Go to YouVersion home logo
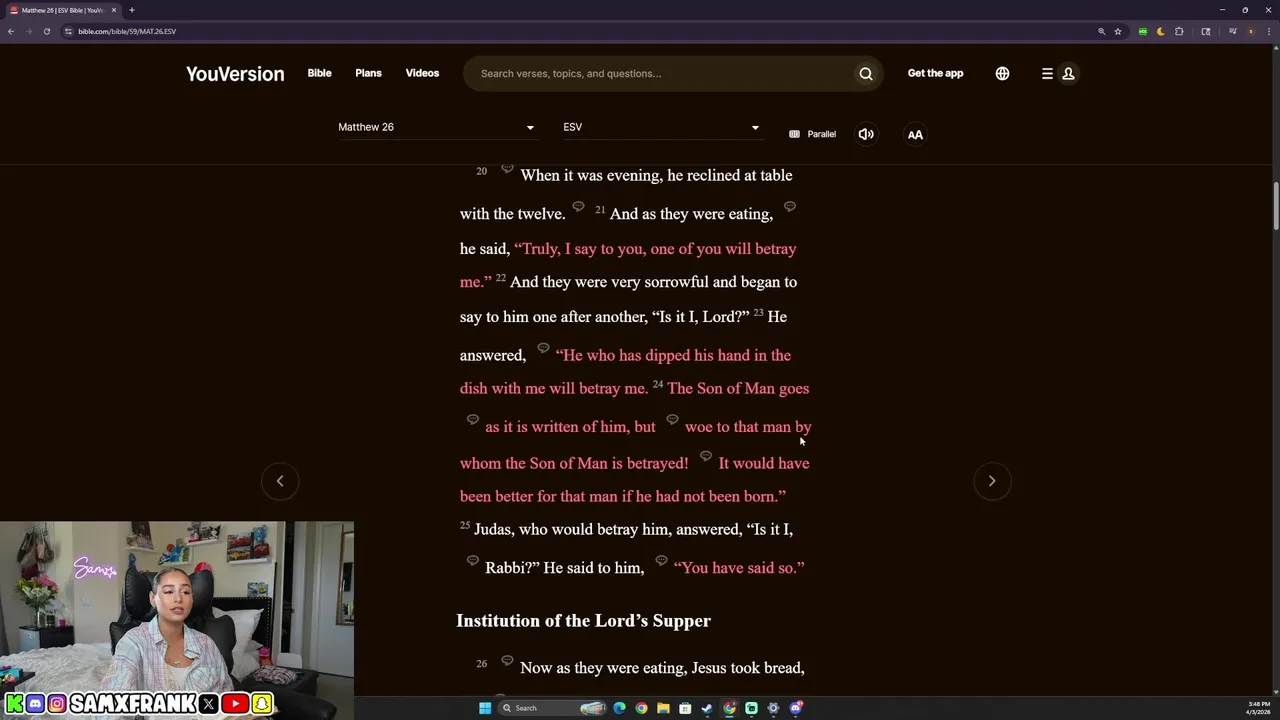This screenshot has width=1280, height=720. pos(235,74)
